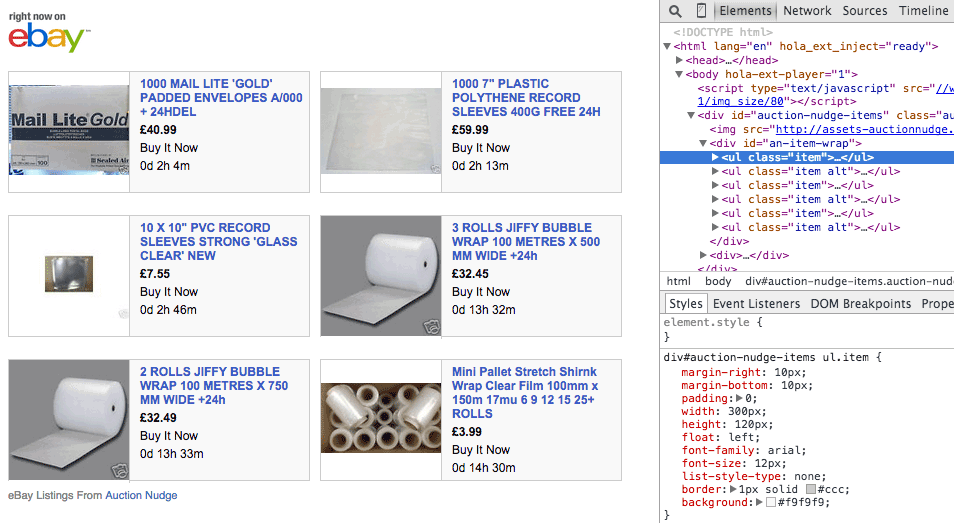Select the div#auction-nudge-items breadcrumb item
This screenshot has height=523, width=954.
point(849,281)
